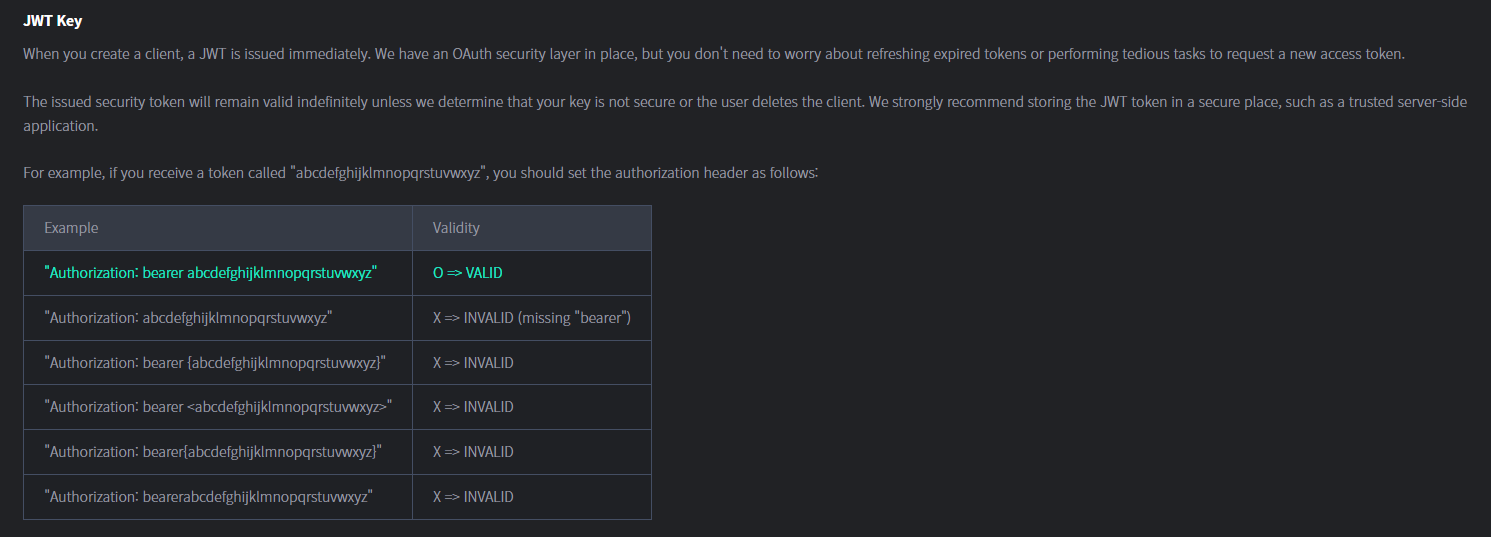Click the JWT Key heading
This screenshot has width=1491, height=537.
pyautogui.click(x=53, y=21)
